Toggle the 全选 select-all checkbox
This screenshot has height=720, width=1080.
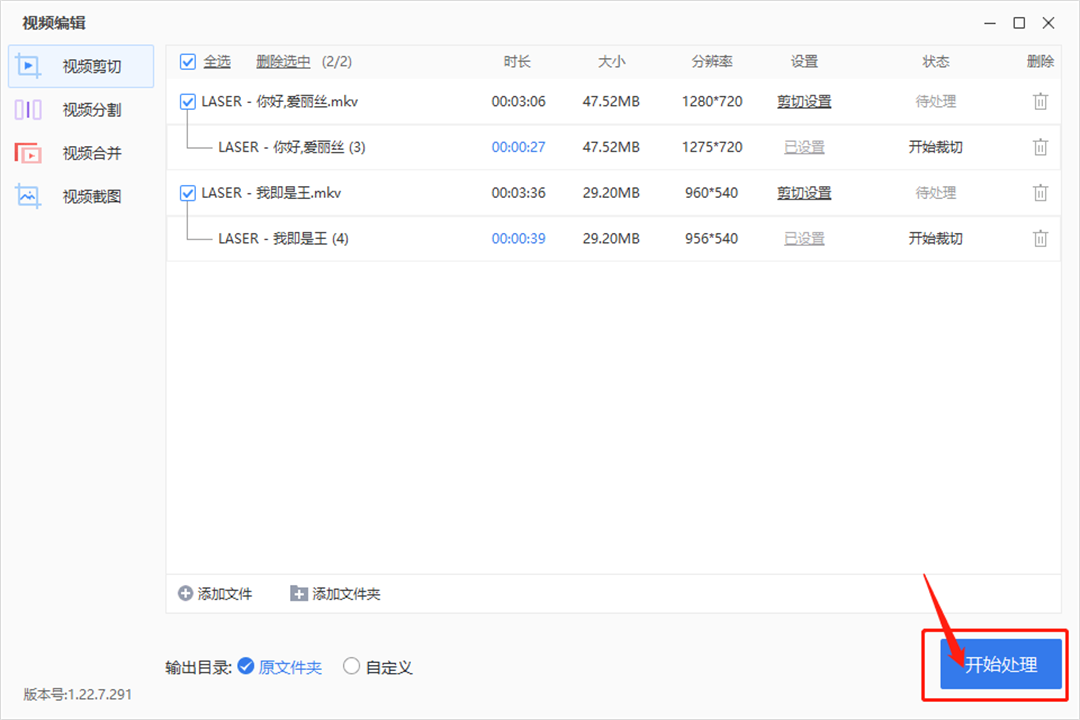(187, 62)
